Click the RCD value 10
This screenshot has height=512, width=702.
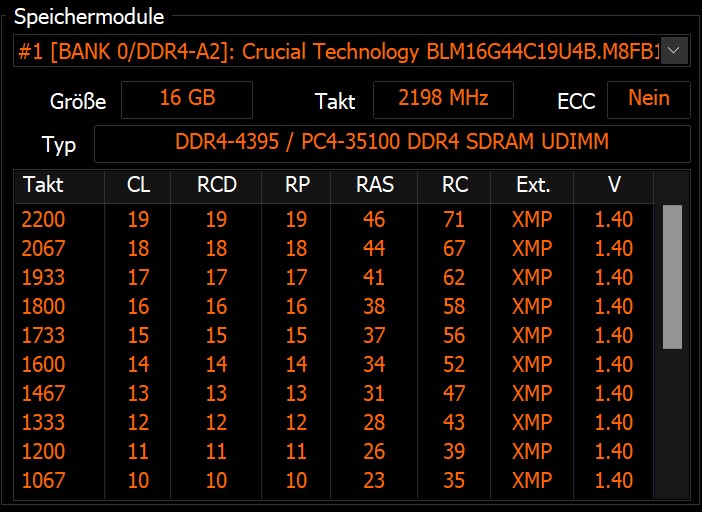tap(216, 480)
